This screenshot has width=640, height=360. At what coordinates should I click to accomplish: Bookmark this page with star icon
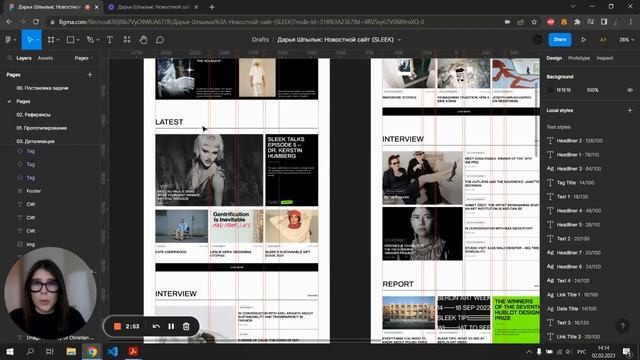(534, 22)
